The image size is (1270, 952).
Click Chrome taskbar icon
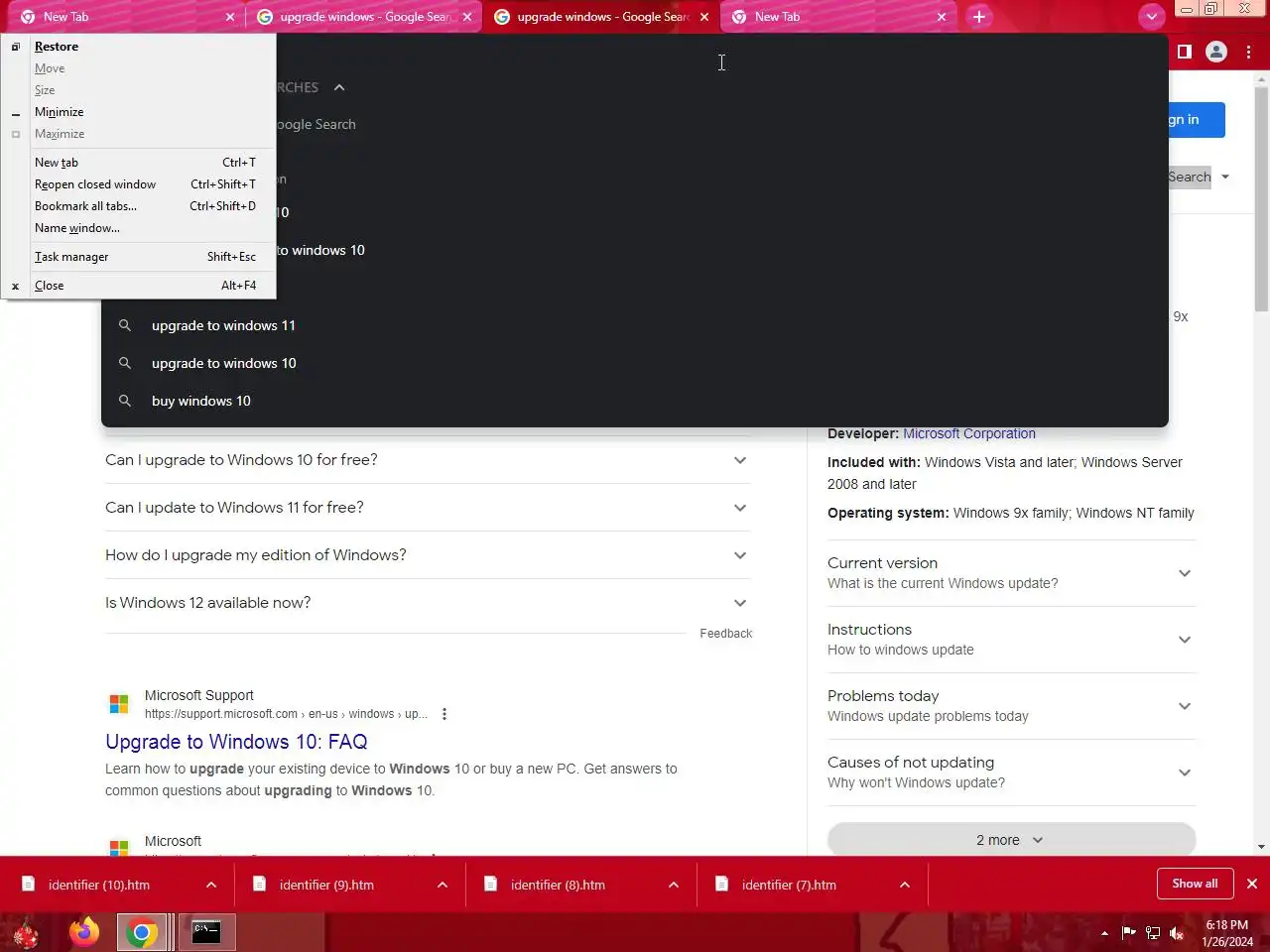point(142,932)
